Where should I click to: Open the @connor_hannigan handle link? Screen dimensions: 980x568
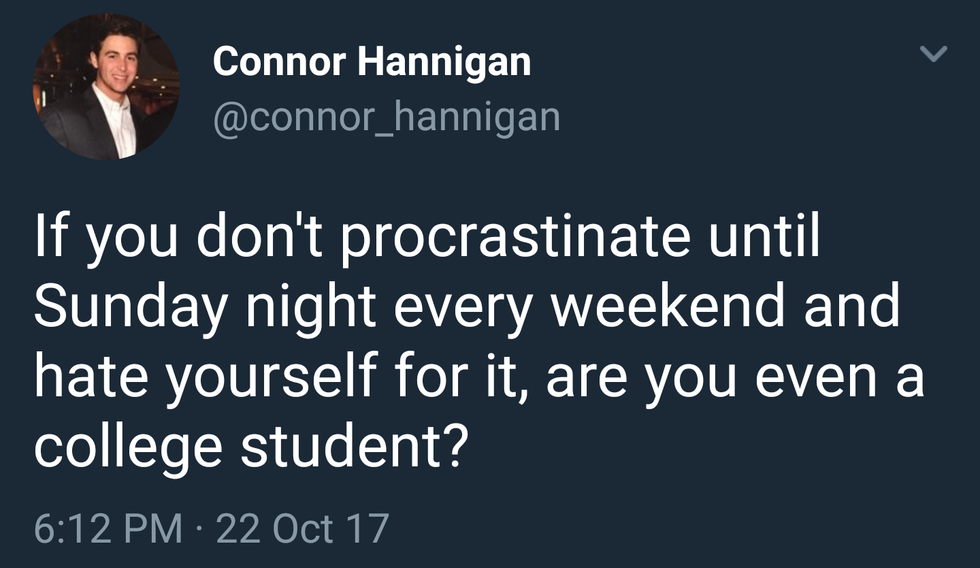pyautogui.click(x=386, y=118)
